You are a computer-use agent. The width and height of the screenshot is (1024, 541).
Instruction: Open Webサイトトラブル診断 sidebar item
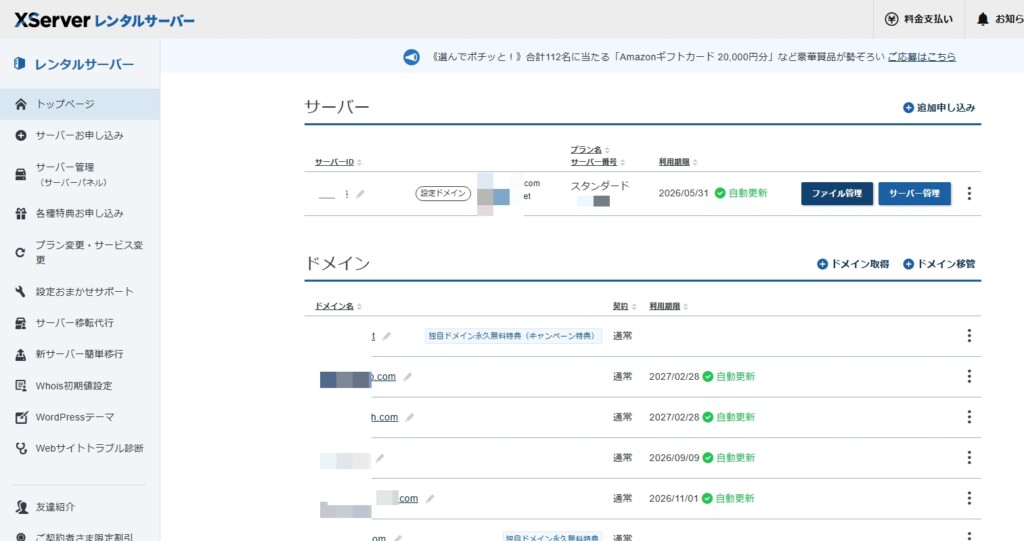click(x=80, y=448)
